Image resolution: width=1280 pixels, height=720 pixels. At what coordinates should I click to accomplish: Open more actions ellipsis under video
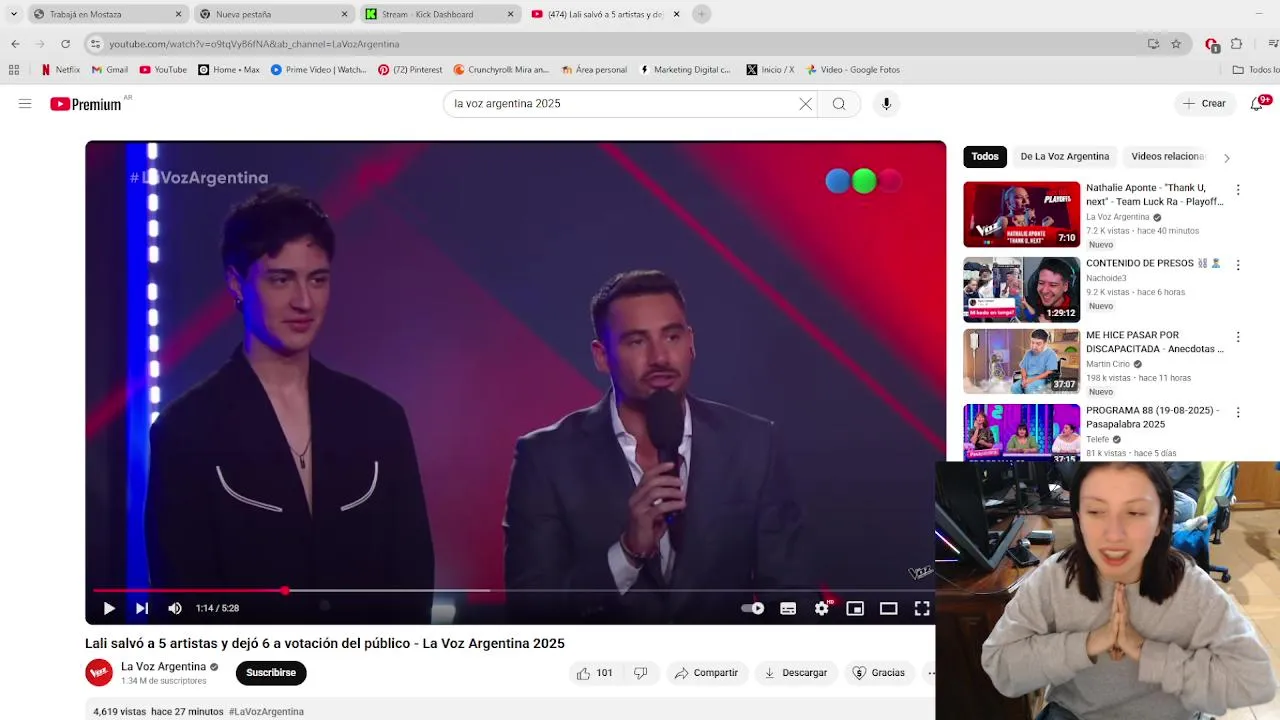pos(930,673)
